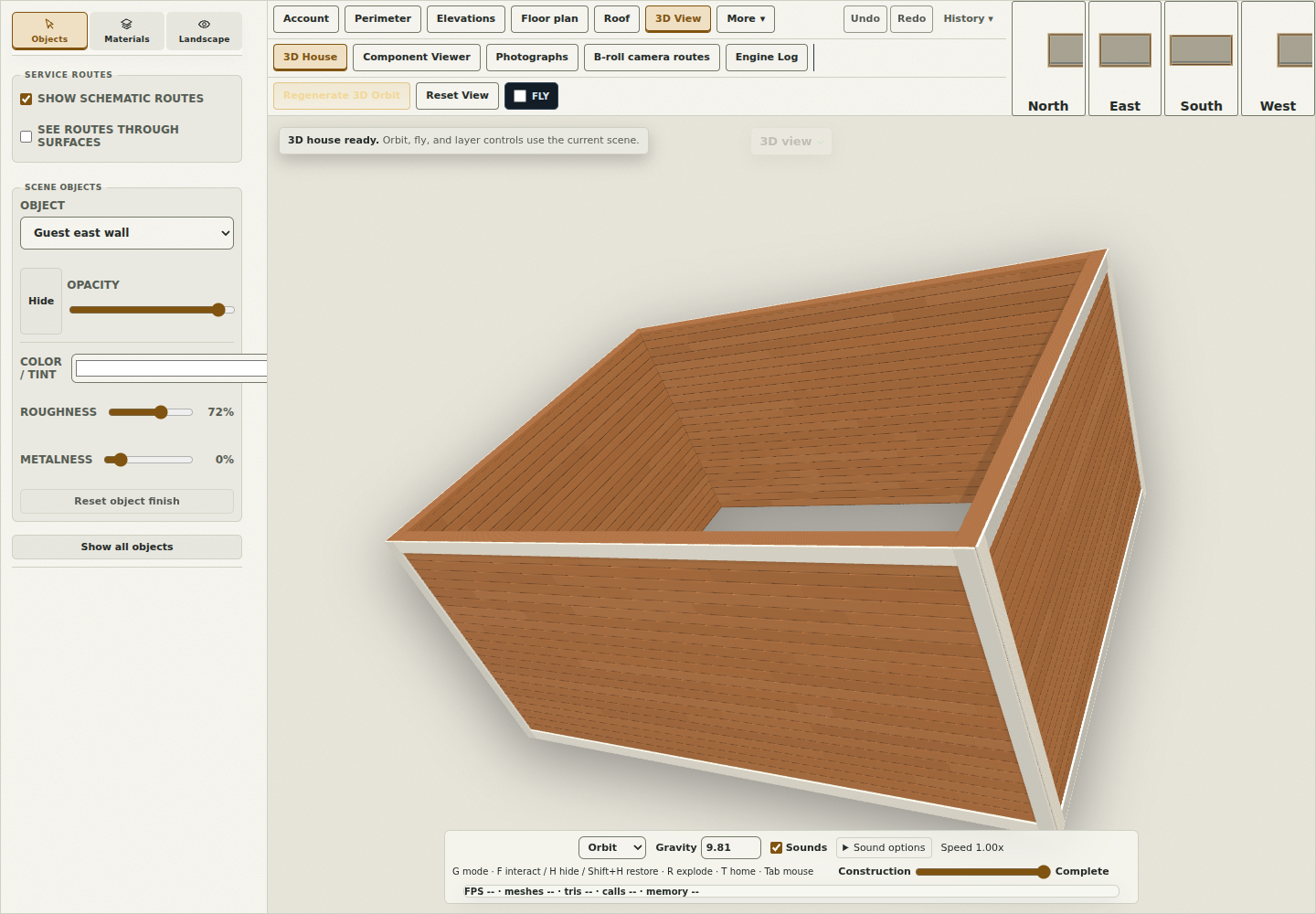Viewport: 1316px width, 914px height.
Task: Open the Account tab
Action: pyautogui.click(x=306, y=19)
